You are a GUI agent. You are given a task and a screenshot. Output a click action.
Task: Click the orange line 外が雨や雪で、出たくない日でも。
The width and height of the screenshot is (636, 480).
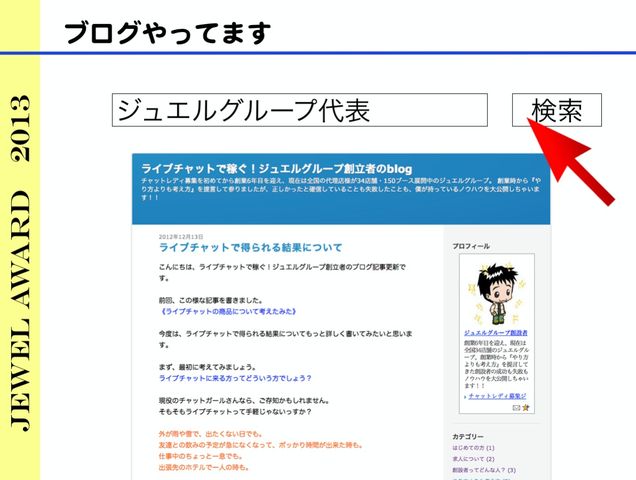pyautogui.click(x=211, y=434)
